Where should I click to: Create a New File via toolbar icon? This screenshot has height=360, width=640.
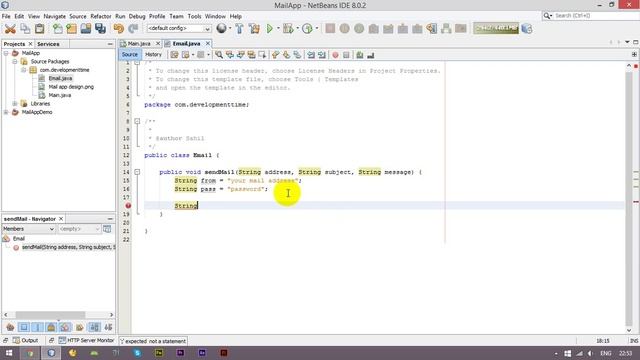(58, 29)
